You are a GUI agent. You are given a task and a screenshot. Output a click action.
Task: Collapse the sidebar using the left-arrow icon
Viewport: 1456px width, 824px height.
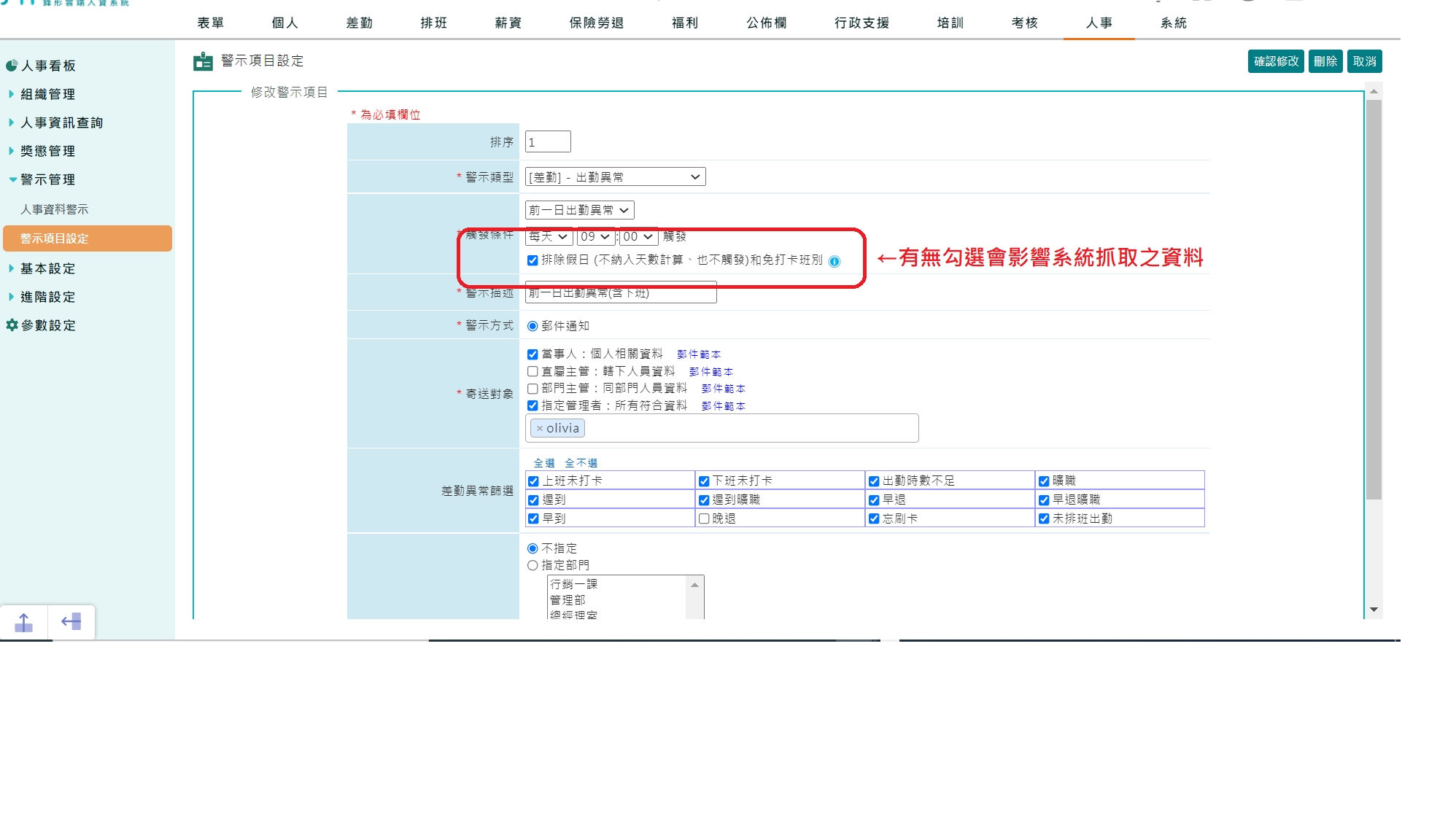pyautogui.click(x=71, y=621)
